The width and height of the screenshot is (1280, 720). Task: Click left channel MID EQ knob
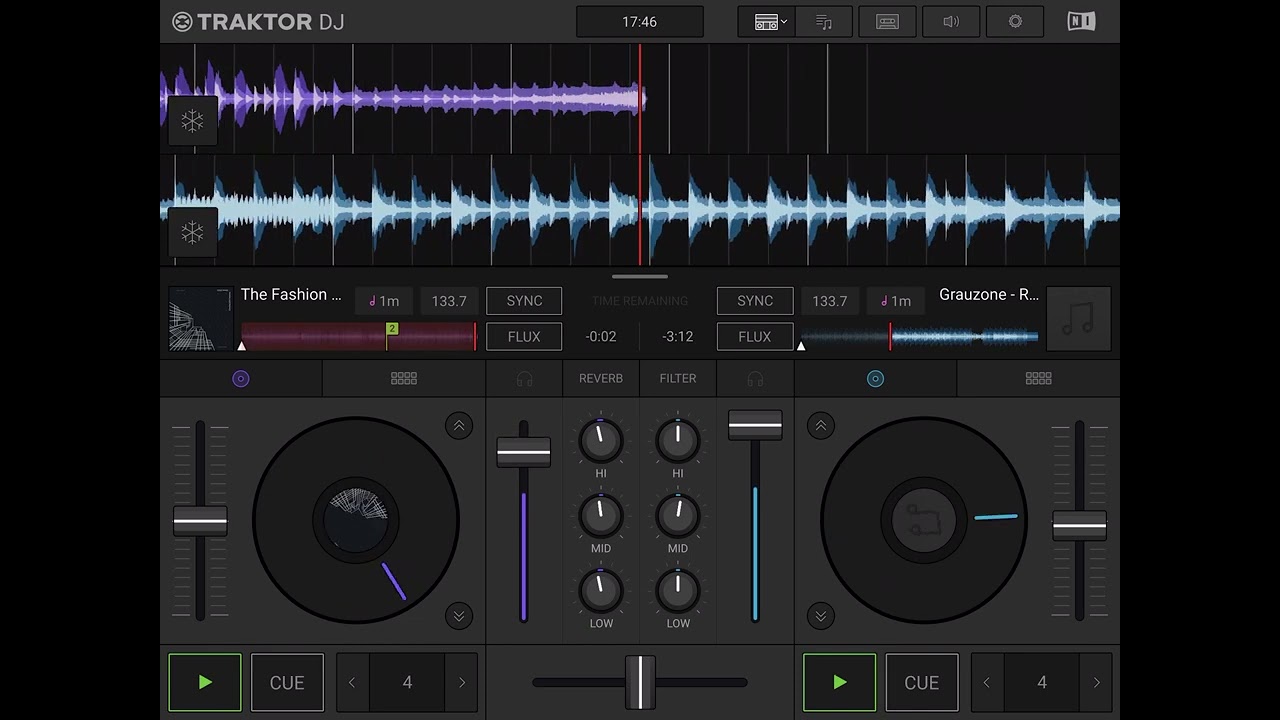click(x=601, y=516)
